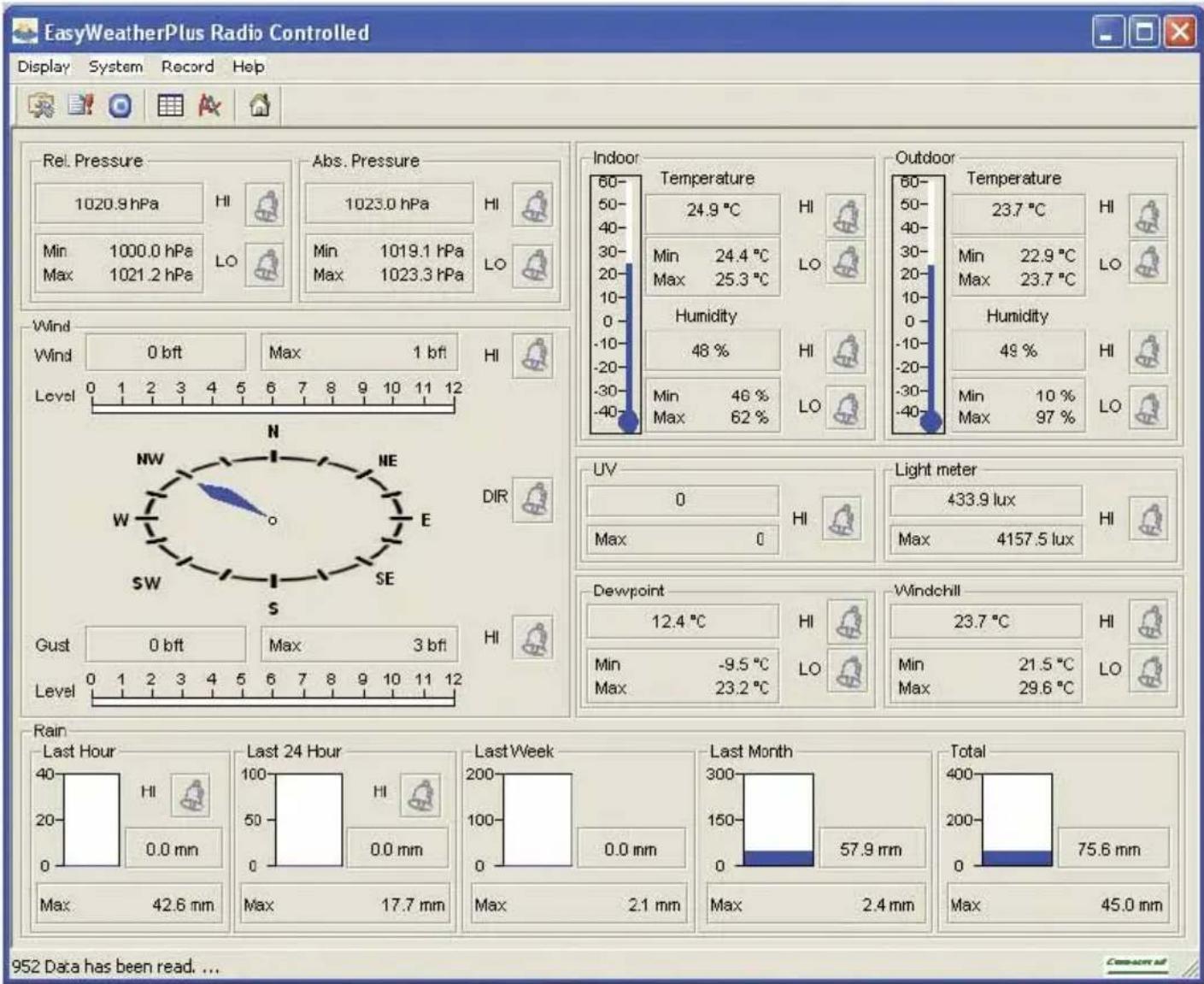The height and width of the screenshot is (984, 1204).
Task: Click the Total rain bar chart
Action: [x=1017, y=820]
